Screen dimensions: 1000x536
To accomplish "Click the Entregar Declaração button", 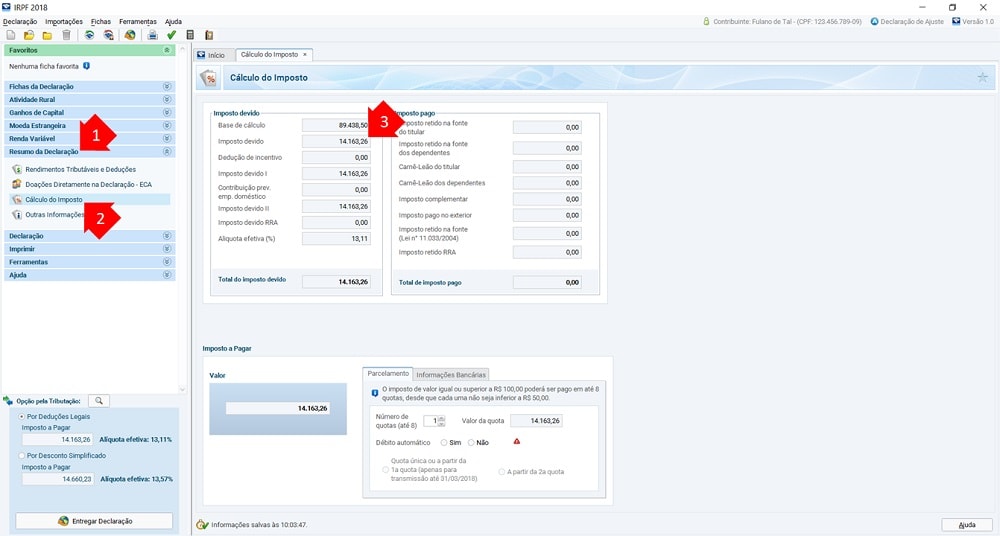I will pyautogui.click(x=94, y=521).
